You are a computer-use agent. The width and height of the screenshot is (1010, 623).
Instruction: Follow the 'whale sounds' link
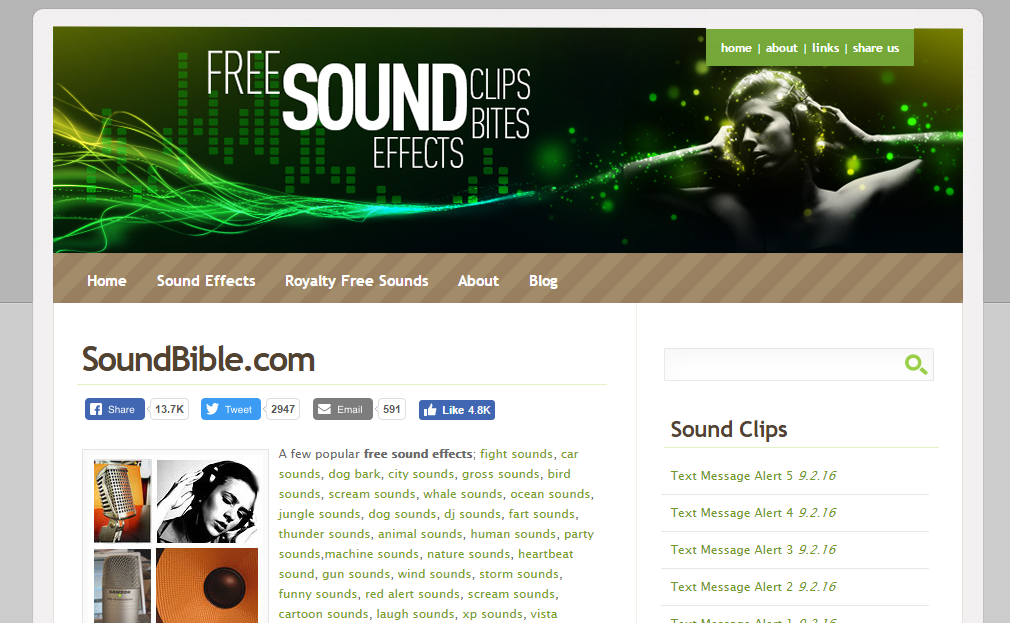[x=462, y=494]
